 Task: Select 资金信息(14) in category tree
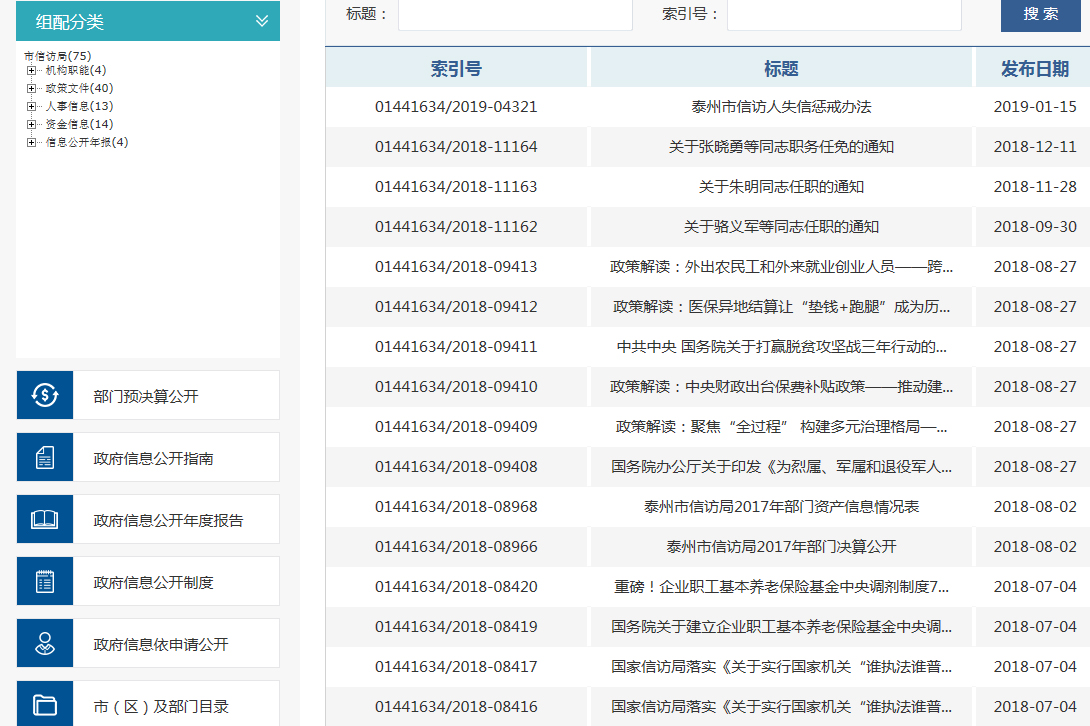79,125
